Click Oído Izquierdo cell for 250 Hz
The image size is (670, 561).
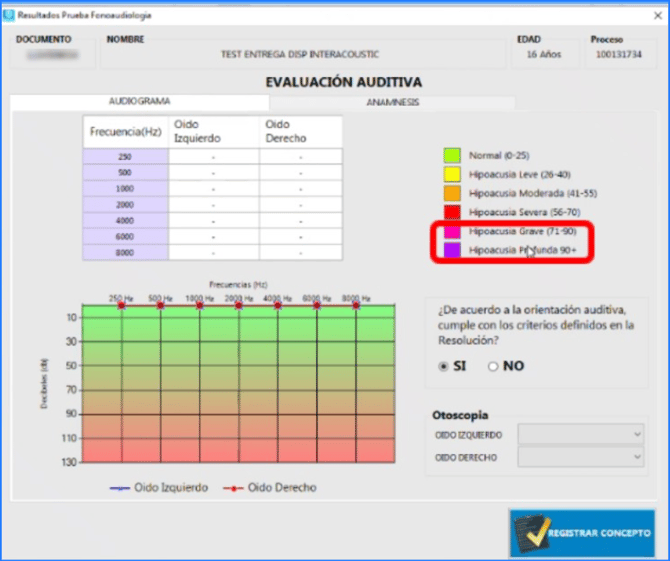pyautogui.click(x=212, y=157)
